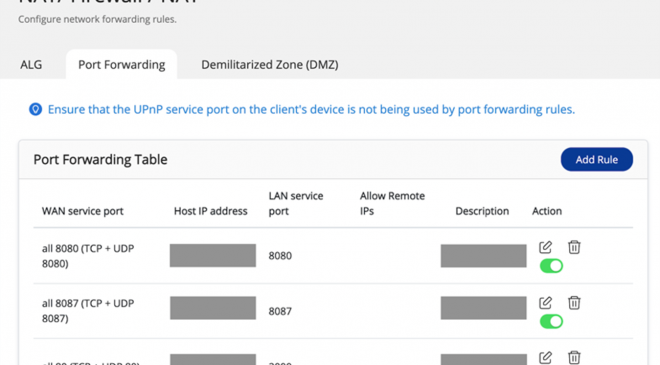The image size is (660, 365).
Task: Click the Host IP address column header
Action: 210,211
